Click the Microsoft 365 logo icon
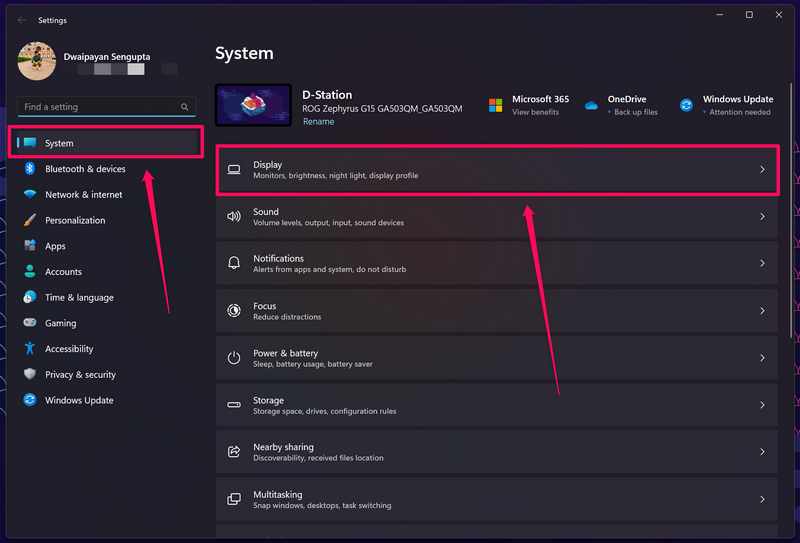 point(496,105)
